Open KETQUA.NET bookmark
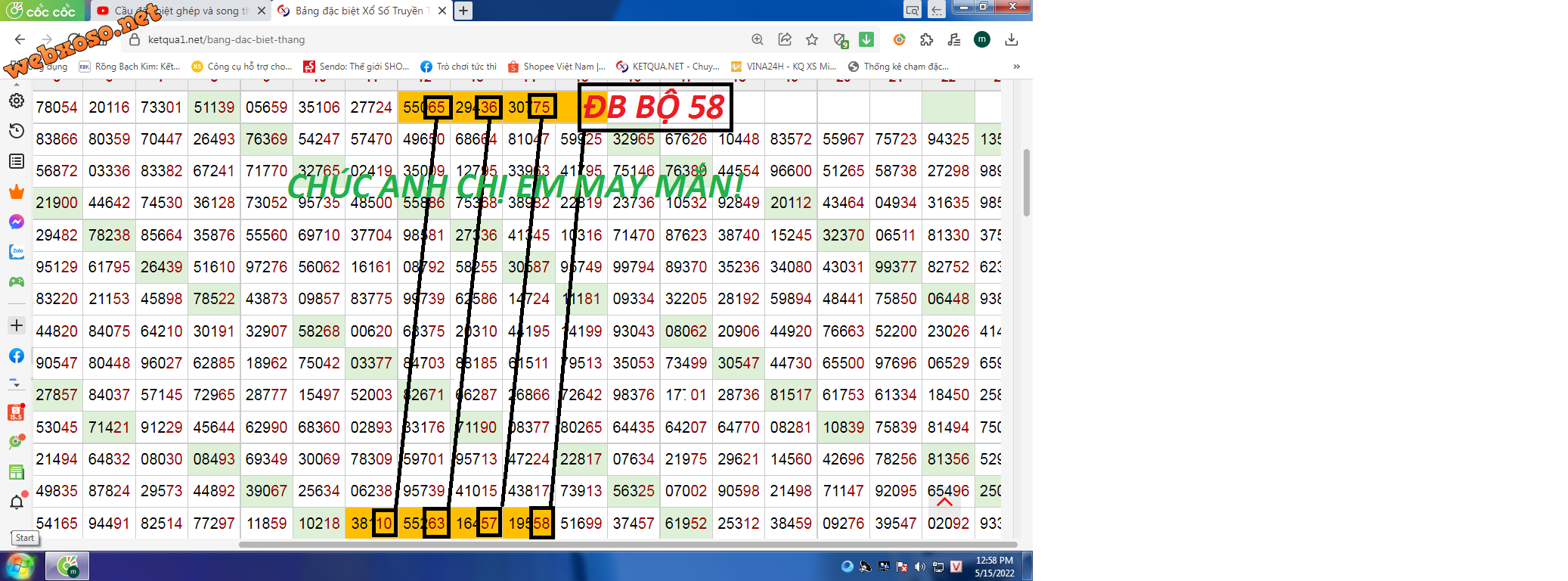 pos(668,67)
